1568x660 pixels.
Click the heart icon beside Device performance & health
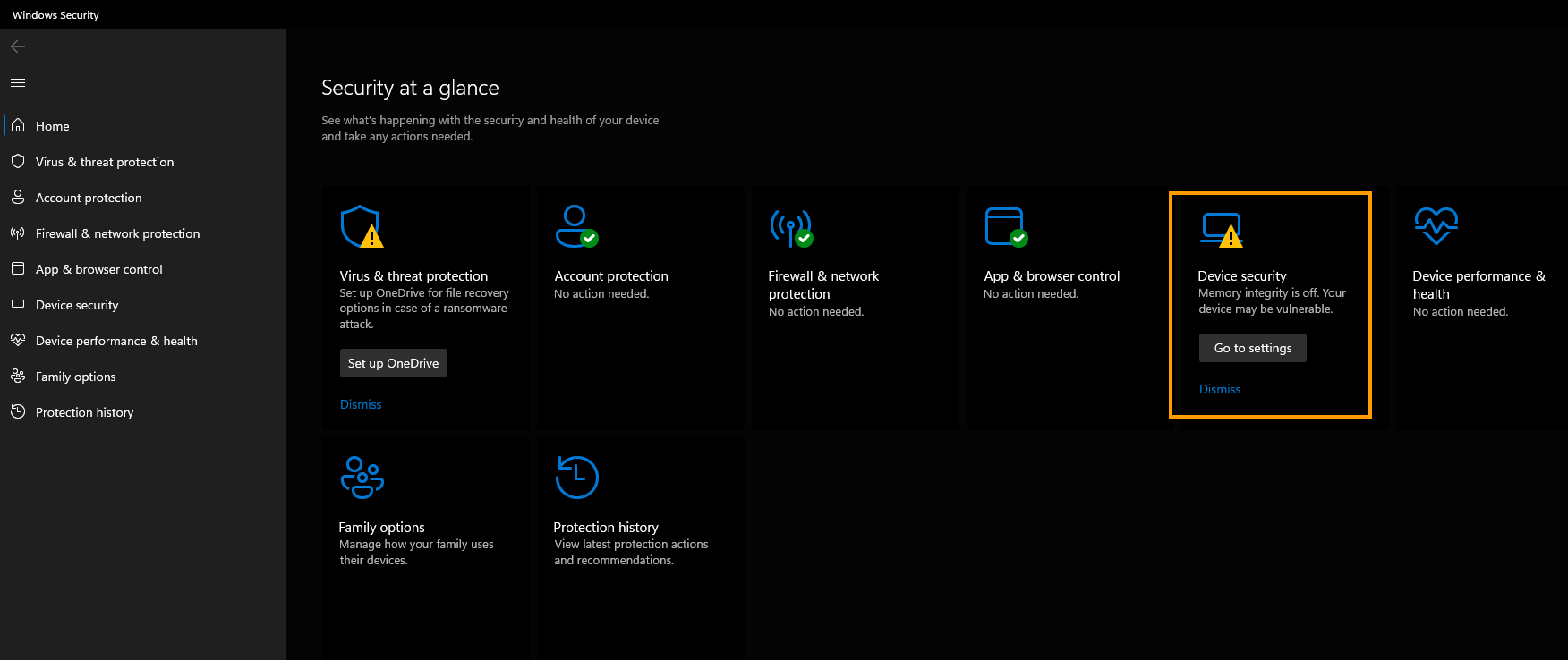coord(18,340)
